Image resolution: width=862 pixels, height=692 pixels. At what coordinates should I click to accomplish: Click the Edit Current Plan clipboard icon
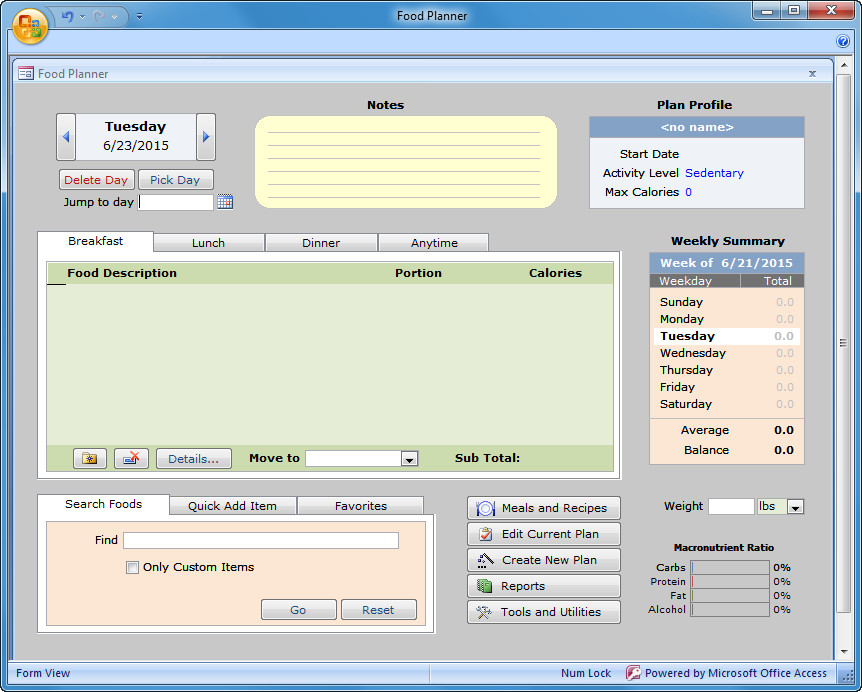485,534
